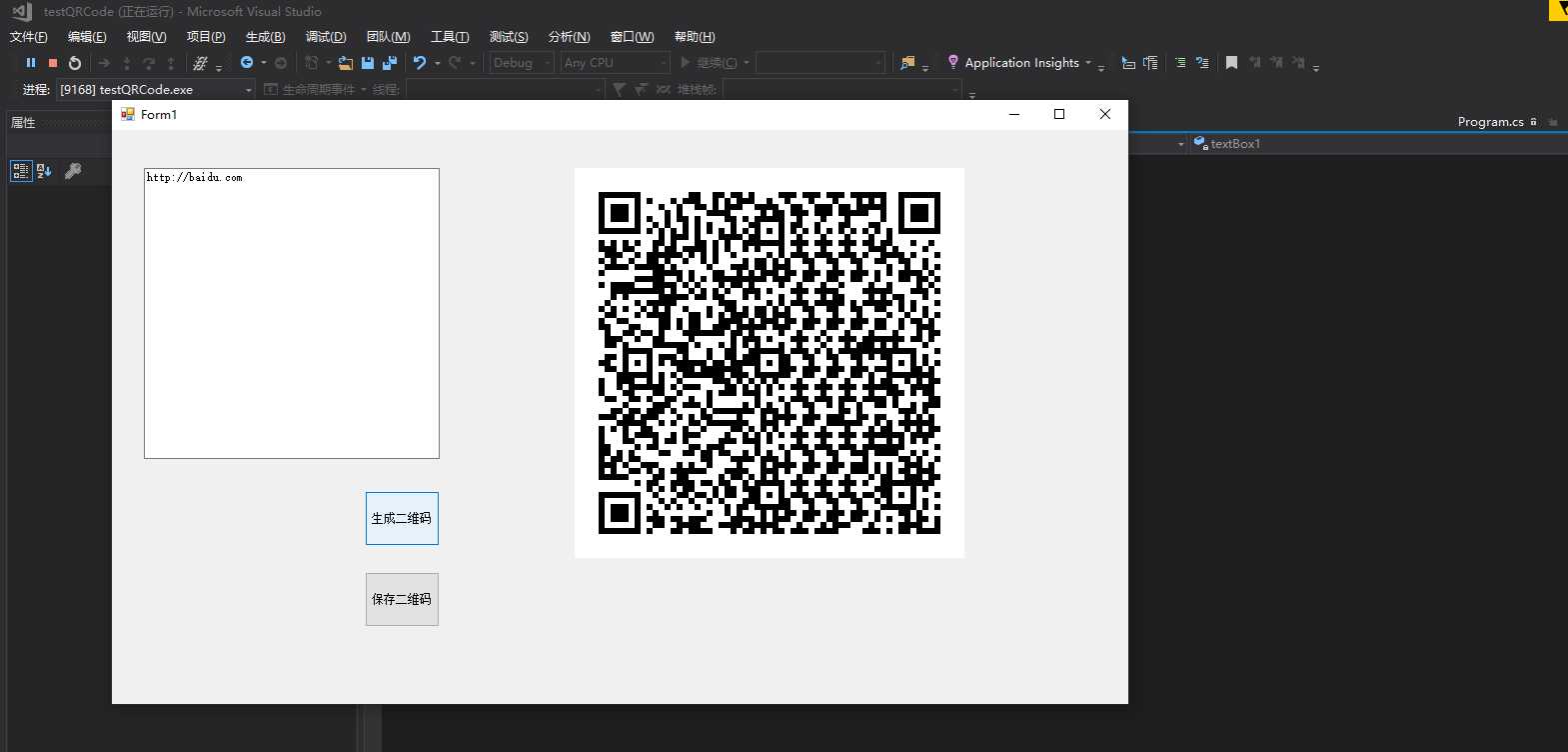Click the Step Over icon

point(149,63)
